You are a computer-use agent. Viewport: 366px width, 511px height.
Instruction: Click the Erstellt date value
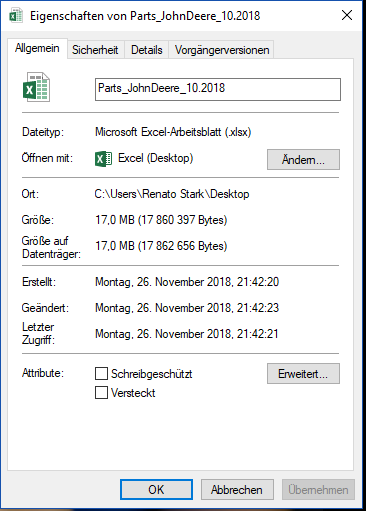tap(187, 282)
